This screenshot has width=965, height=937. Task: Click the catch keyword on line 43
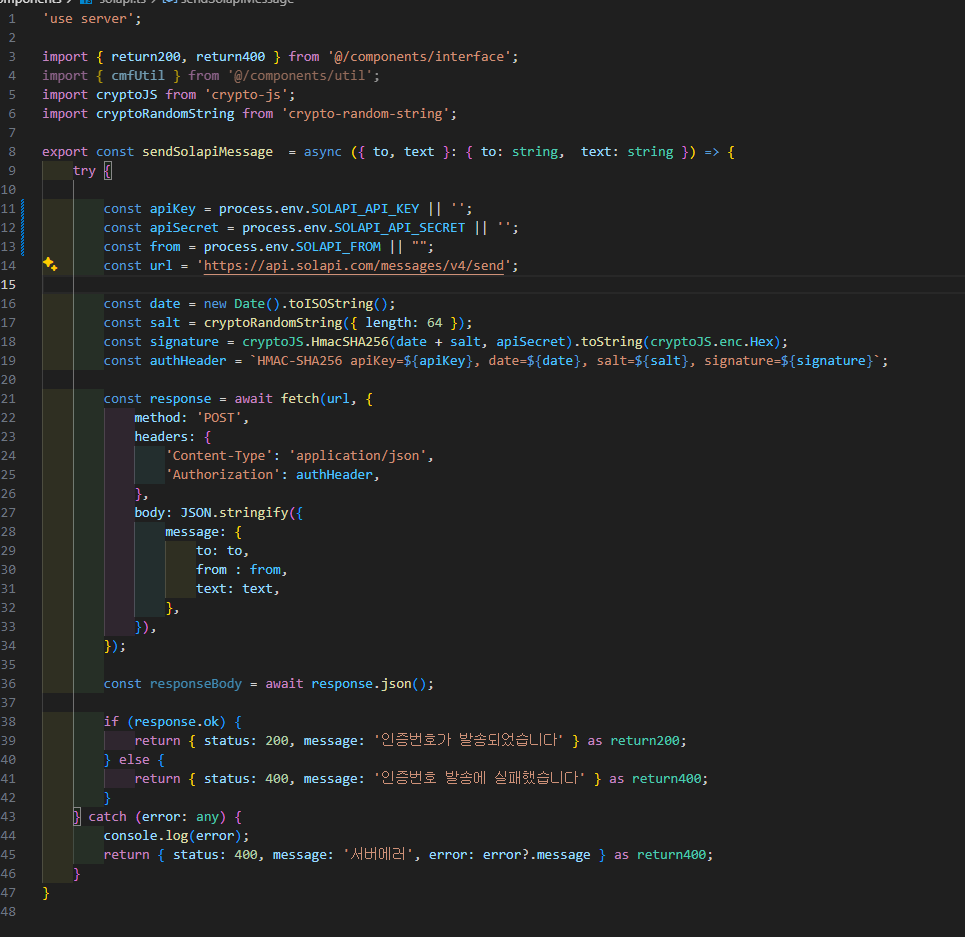pos(107,817)
